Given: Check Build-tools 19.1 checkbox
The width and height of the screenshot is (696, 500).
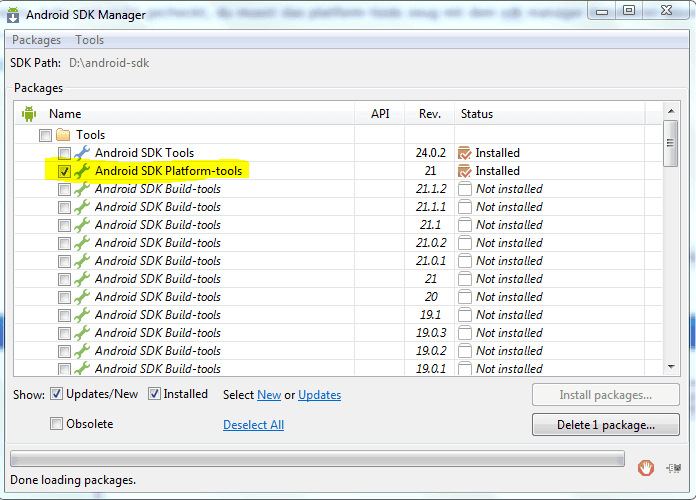Looking at the screenshot, I should point(64,315).
